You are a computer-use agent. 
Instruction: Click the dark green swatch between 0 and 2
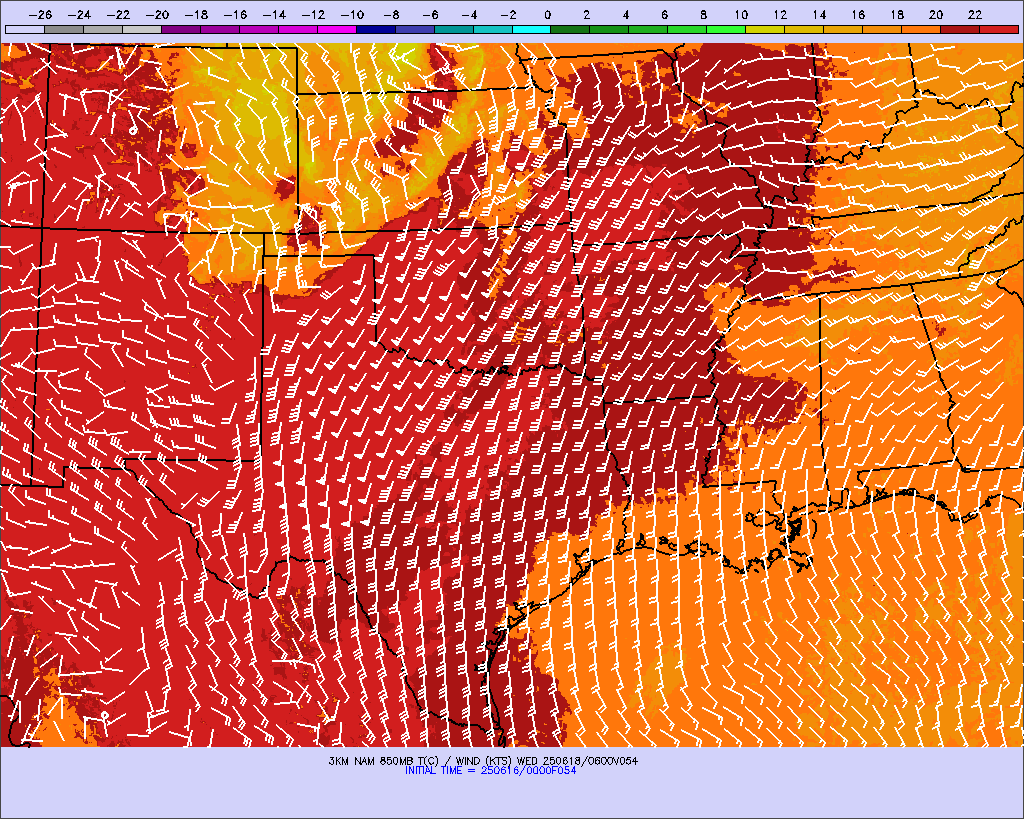[570, 29]
